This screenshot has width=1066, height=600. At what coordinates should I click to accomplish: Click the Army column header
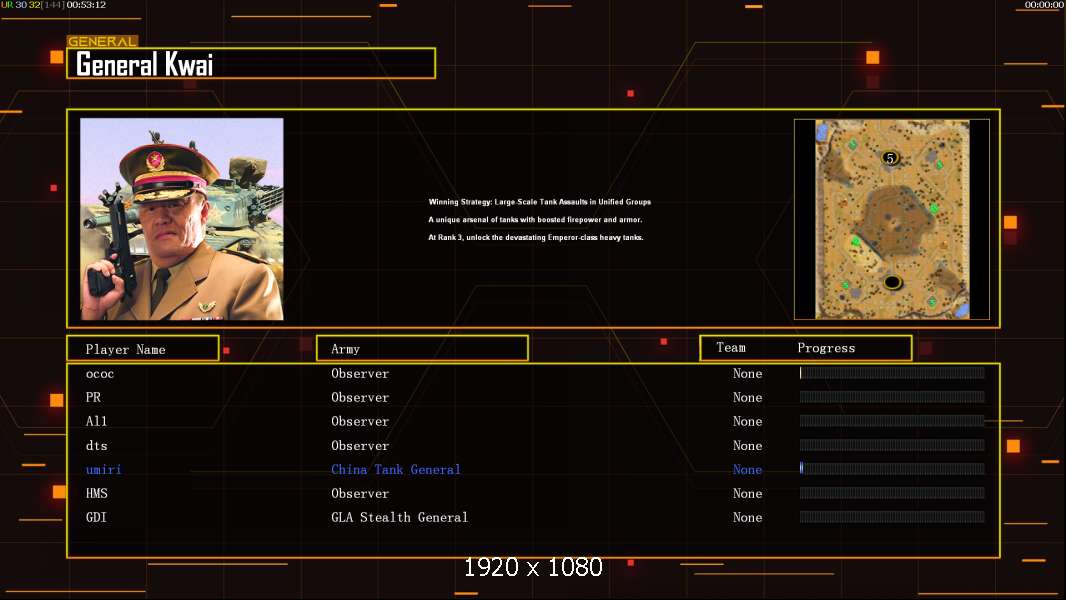[x=422, y=349]
